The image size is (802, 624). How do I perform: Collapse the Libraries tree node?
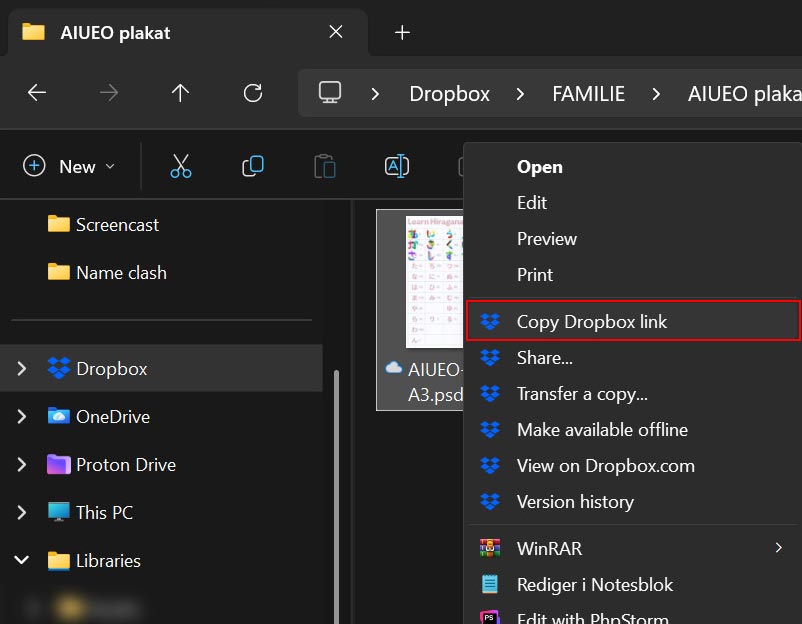(x=22, y=561)
